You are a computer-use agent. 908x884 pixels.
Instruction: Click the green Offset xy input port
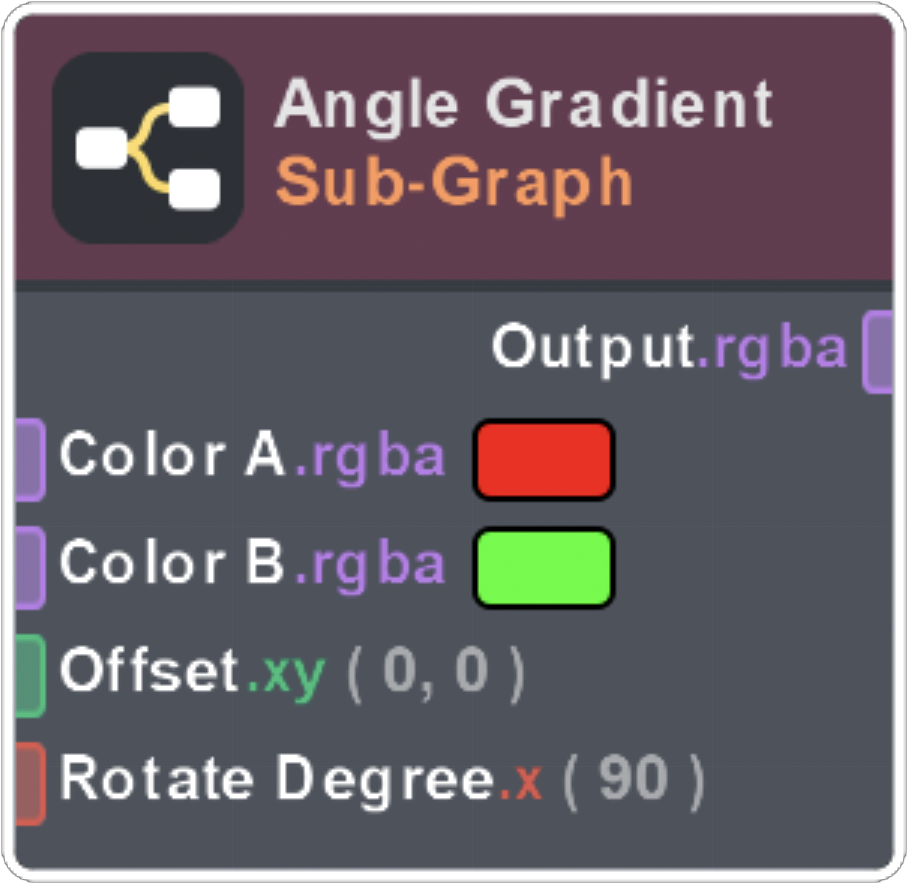tap(29, 675)
